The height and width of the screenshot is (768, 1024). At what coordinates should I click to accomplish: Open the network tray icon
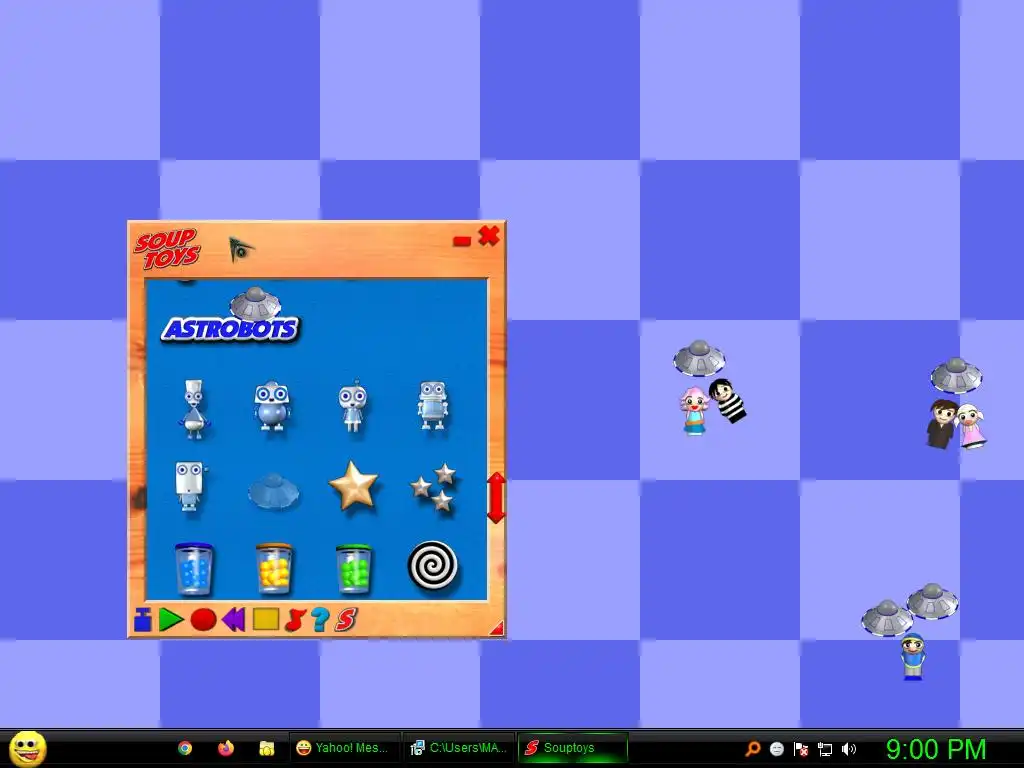pyautogui.click(x=825, y=748)
